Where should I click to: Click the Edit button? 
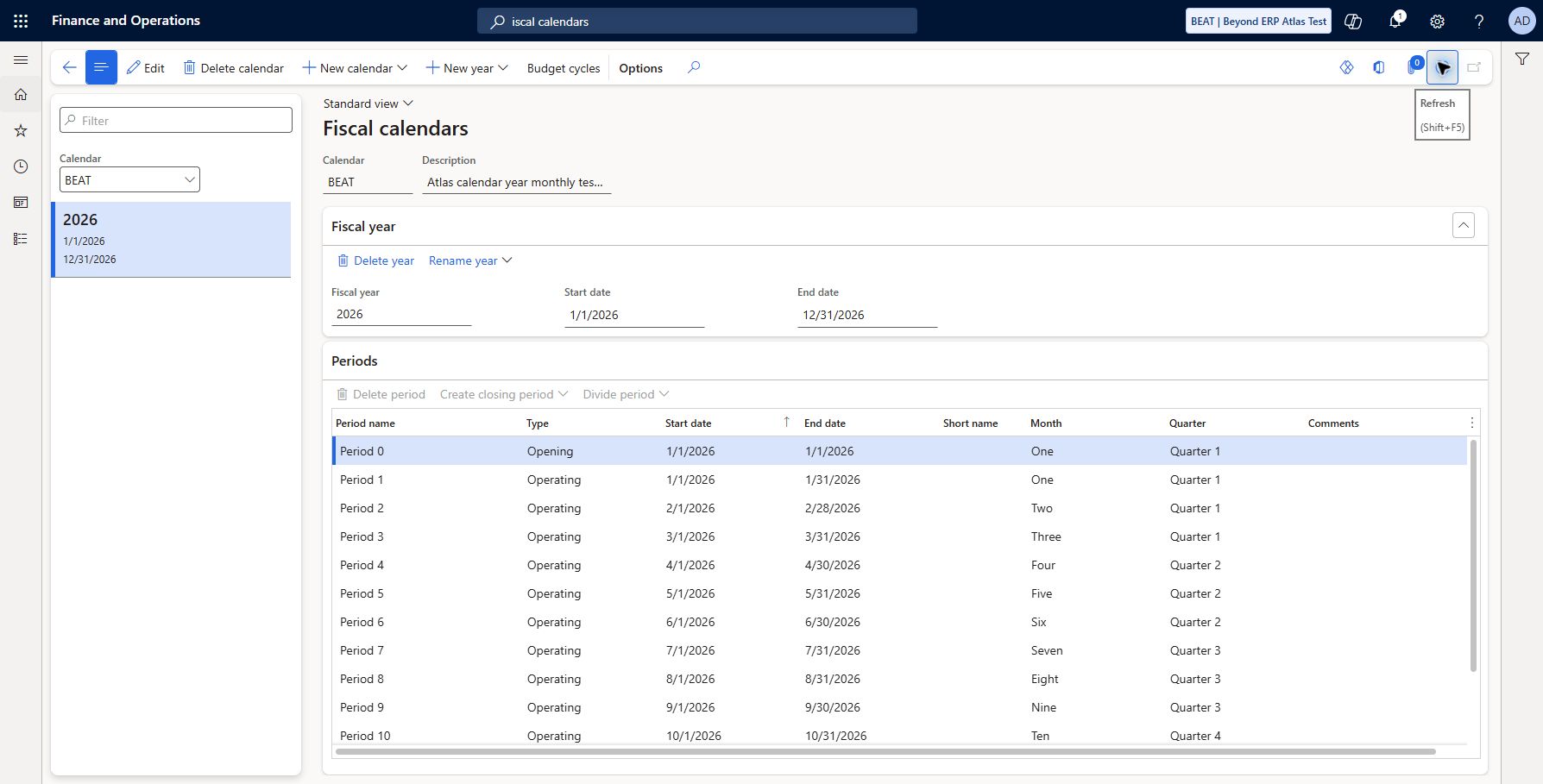click(145, 68)
